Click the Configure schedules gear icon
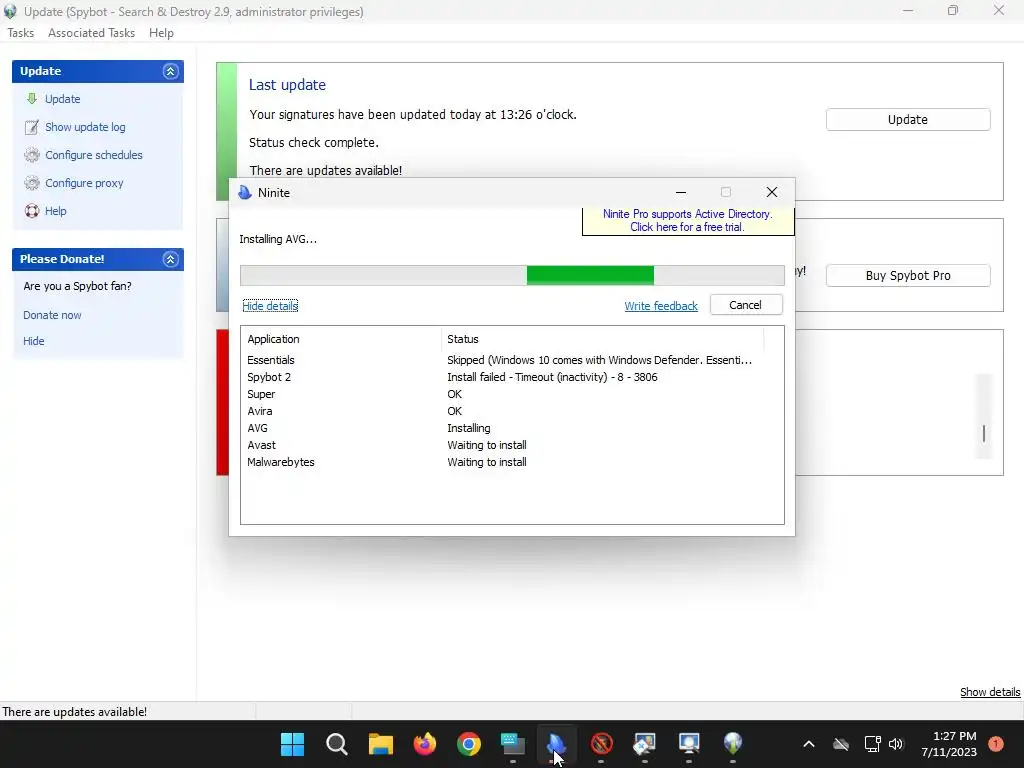 tap(31, 155)
